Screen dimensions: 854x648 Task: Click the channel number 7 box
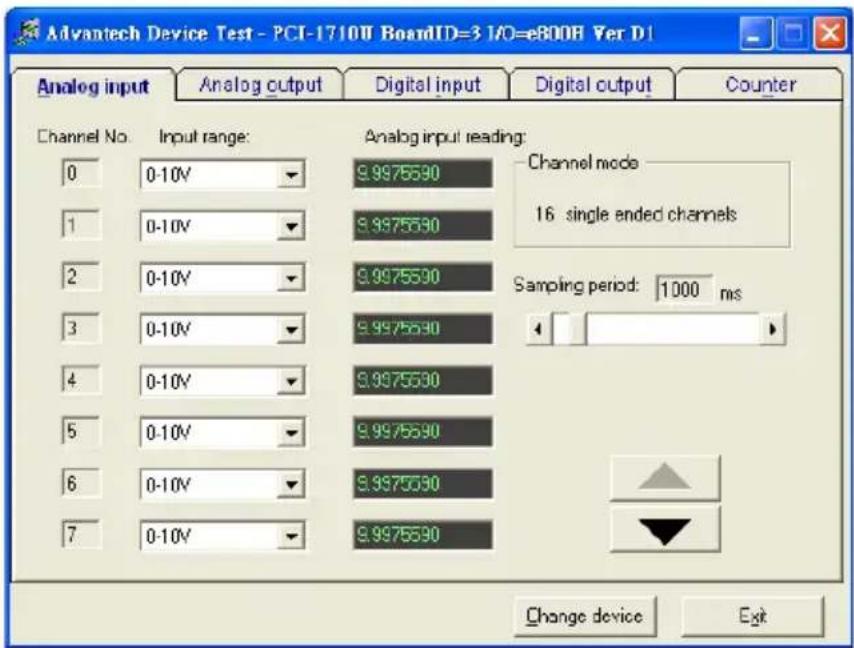tap(81, 534)
